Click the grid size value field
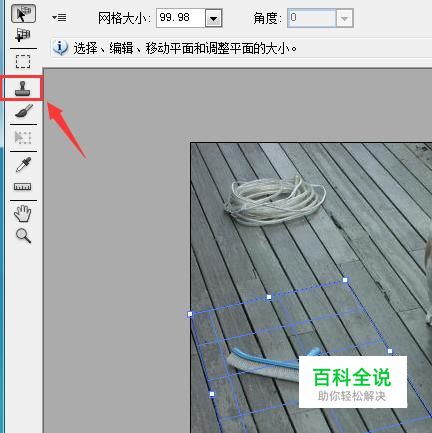The width and height of the screenshot is (432, 433). tap(180, 18)
